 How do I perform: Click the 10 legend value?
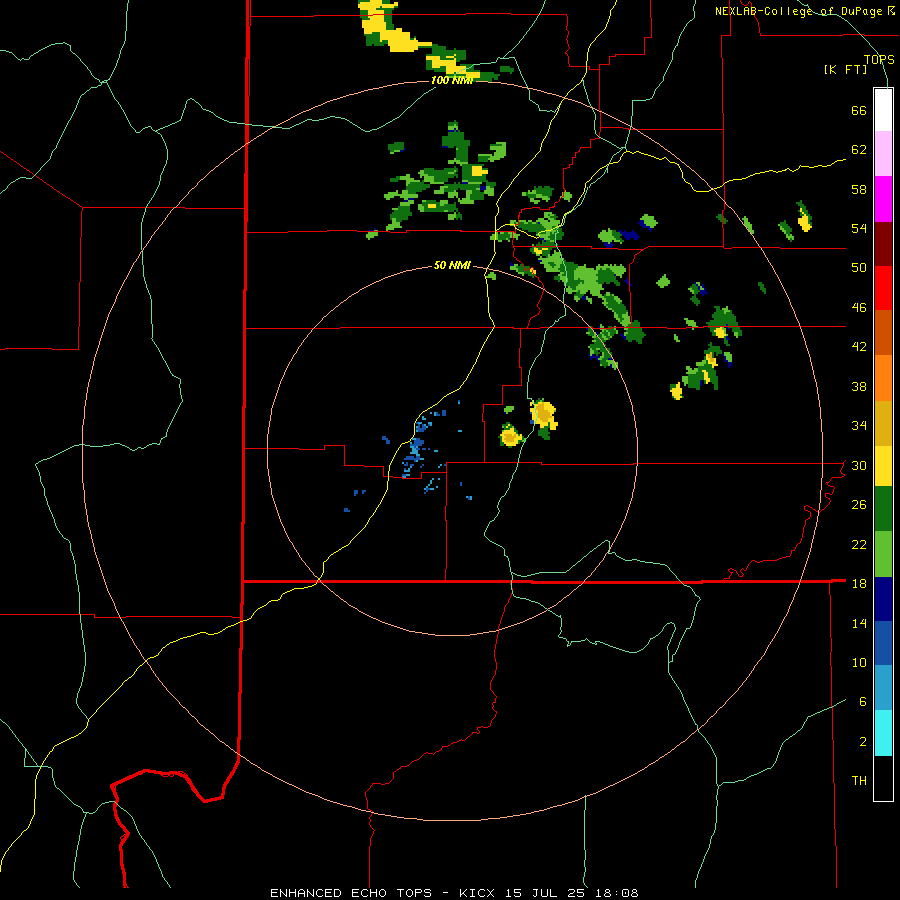coord(859,662)
